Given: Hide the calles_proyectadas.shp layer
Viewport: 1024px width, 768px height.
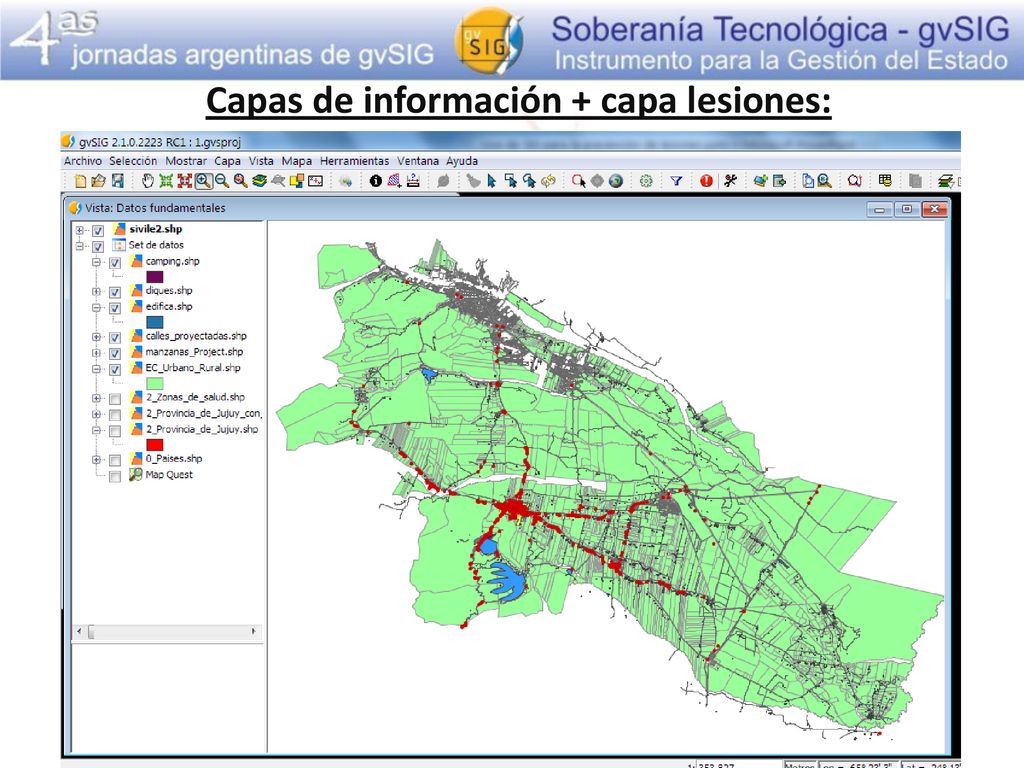Looking at the screenshot, I should point(115,338).
